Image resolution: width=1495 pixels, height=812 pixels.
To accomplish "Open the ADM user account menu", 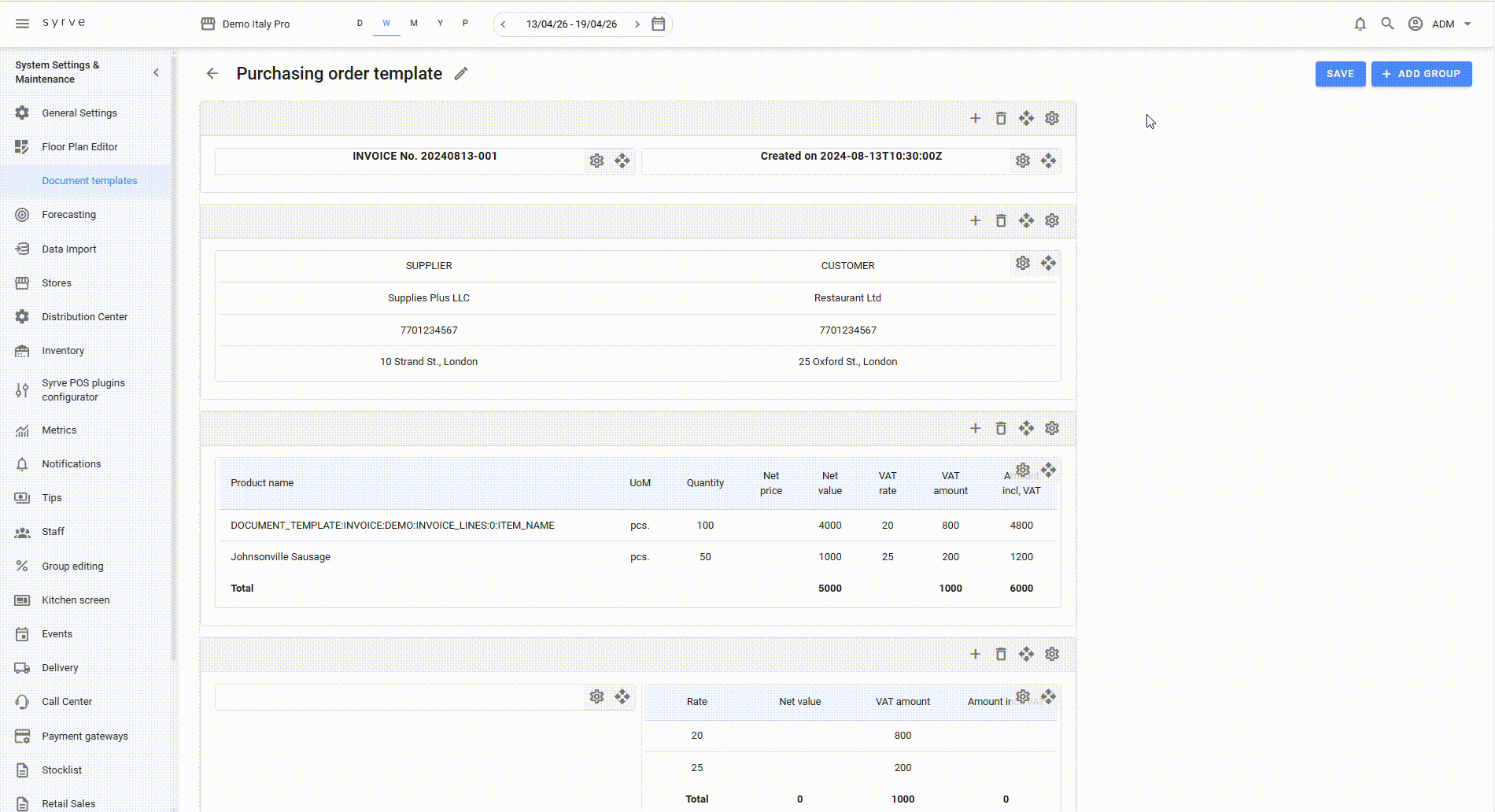I will (1440, 24).
